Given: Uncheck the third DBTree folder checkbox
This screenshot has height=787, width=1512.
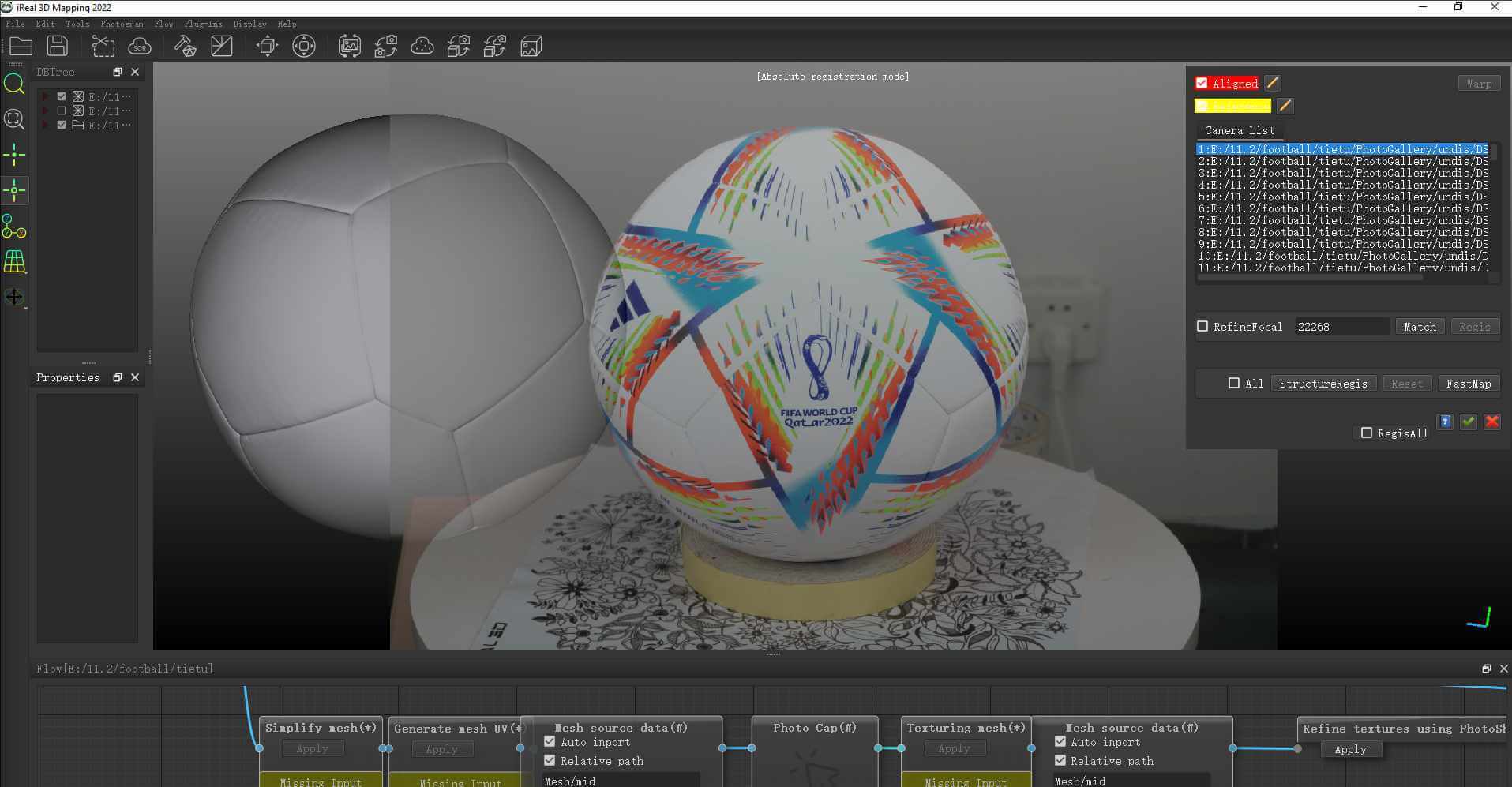Looking at the screenshot, I should pyautogui.click(x=62, y=125).
